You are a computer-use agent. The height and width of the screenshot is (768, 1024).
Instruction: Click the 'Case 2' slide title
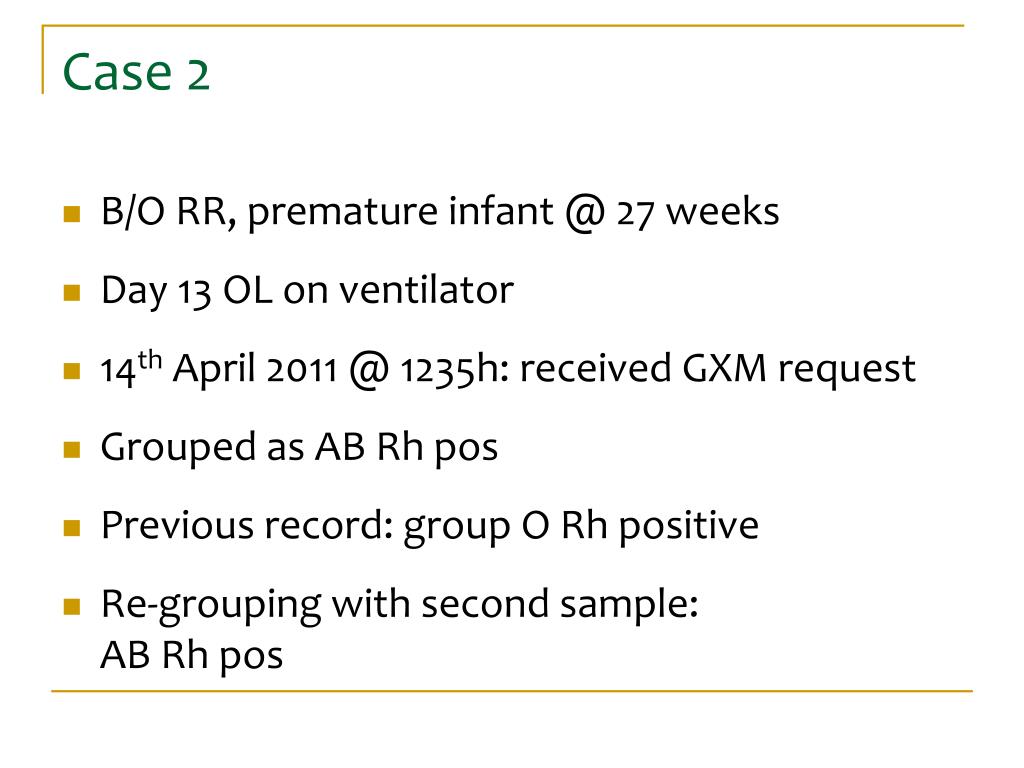tap(136, 72)
